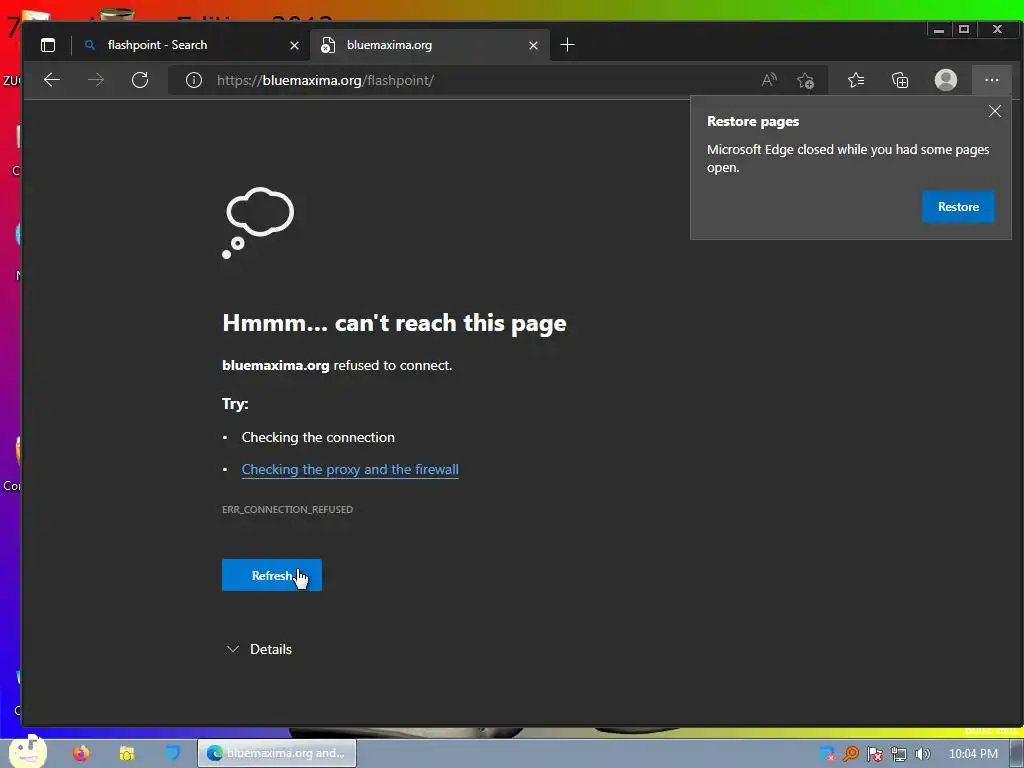Click the ERR_CONNECTION_REFUSED error code text

(287, 509)
